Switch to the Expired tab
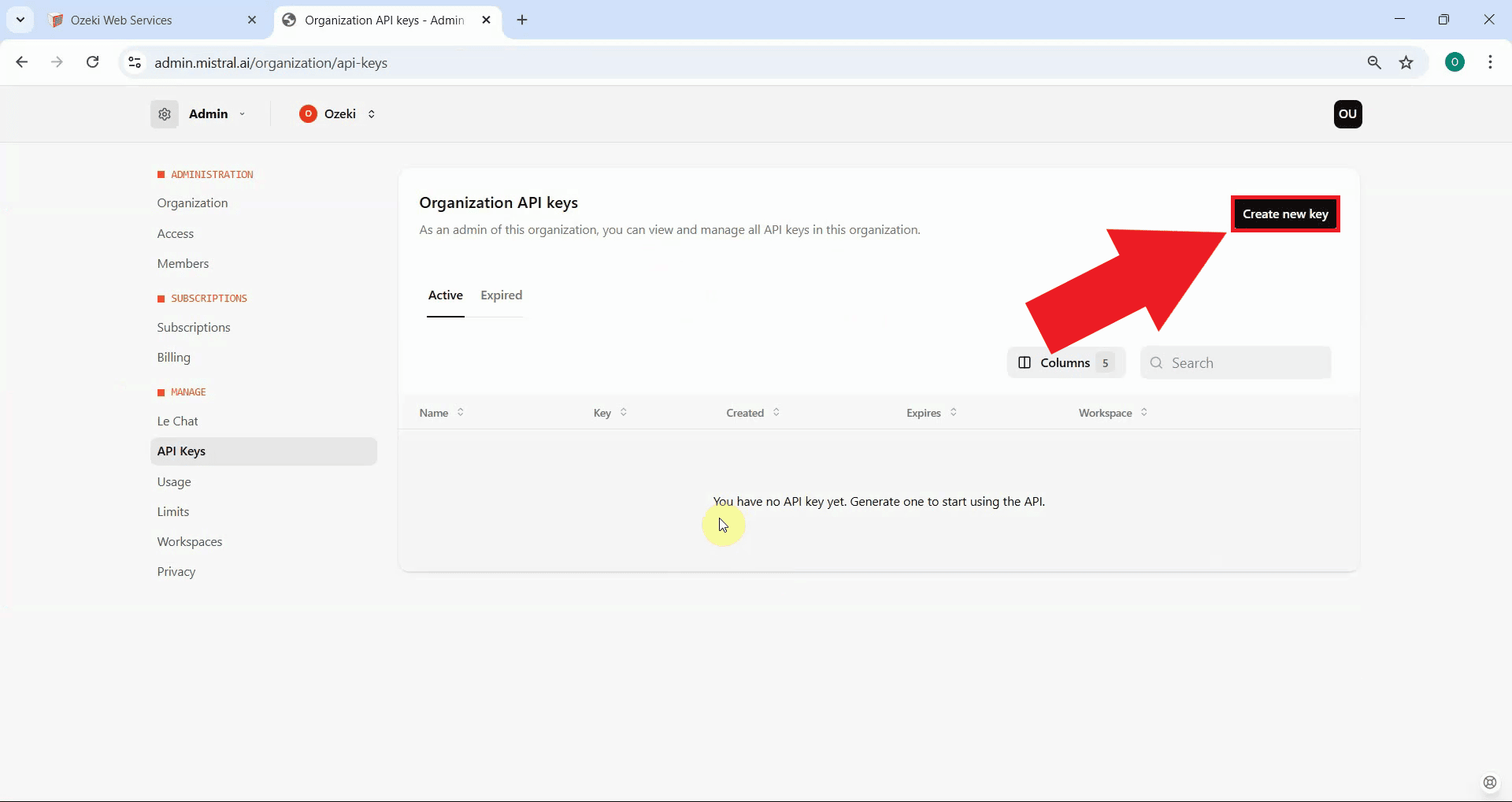Image resolution: width=1512 pixels, height=802 pixels. [x=502, y=295]
